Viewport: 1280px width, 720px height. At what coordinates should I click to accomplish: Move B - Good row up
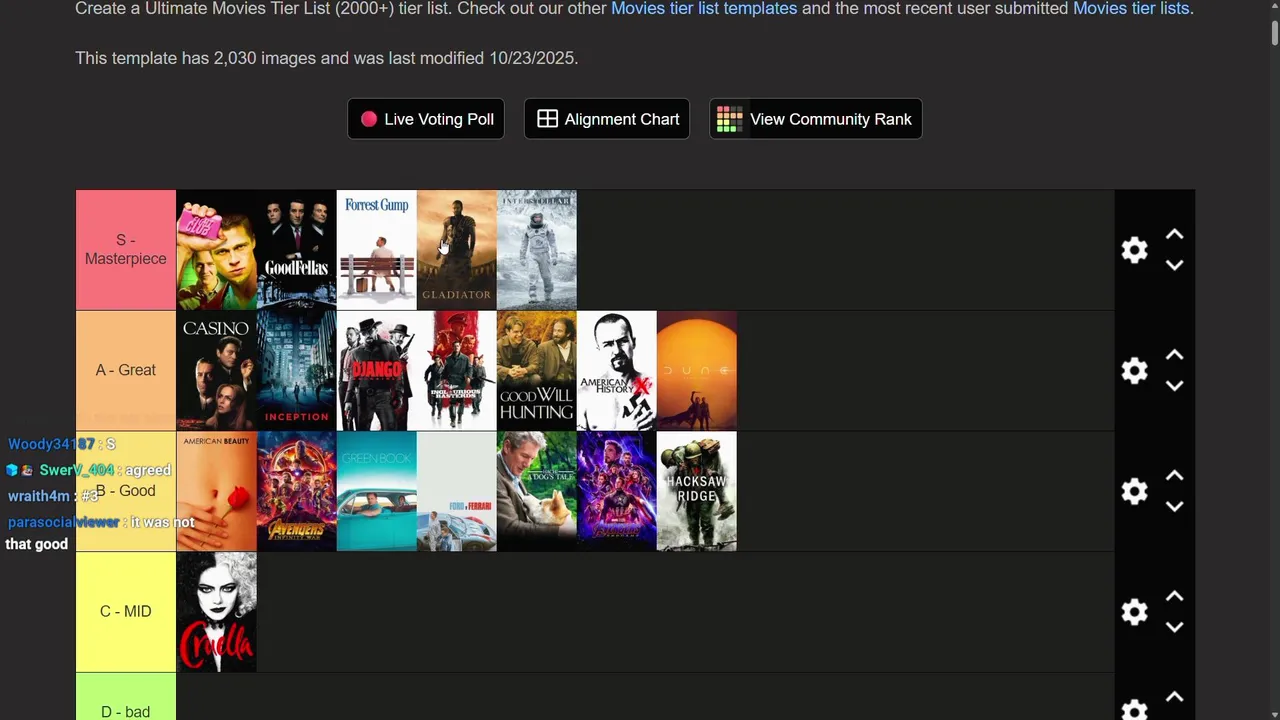coord(1175,476)
